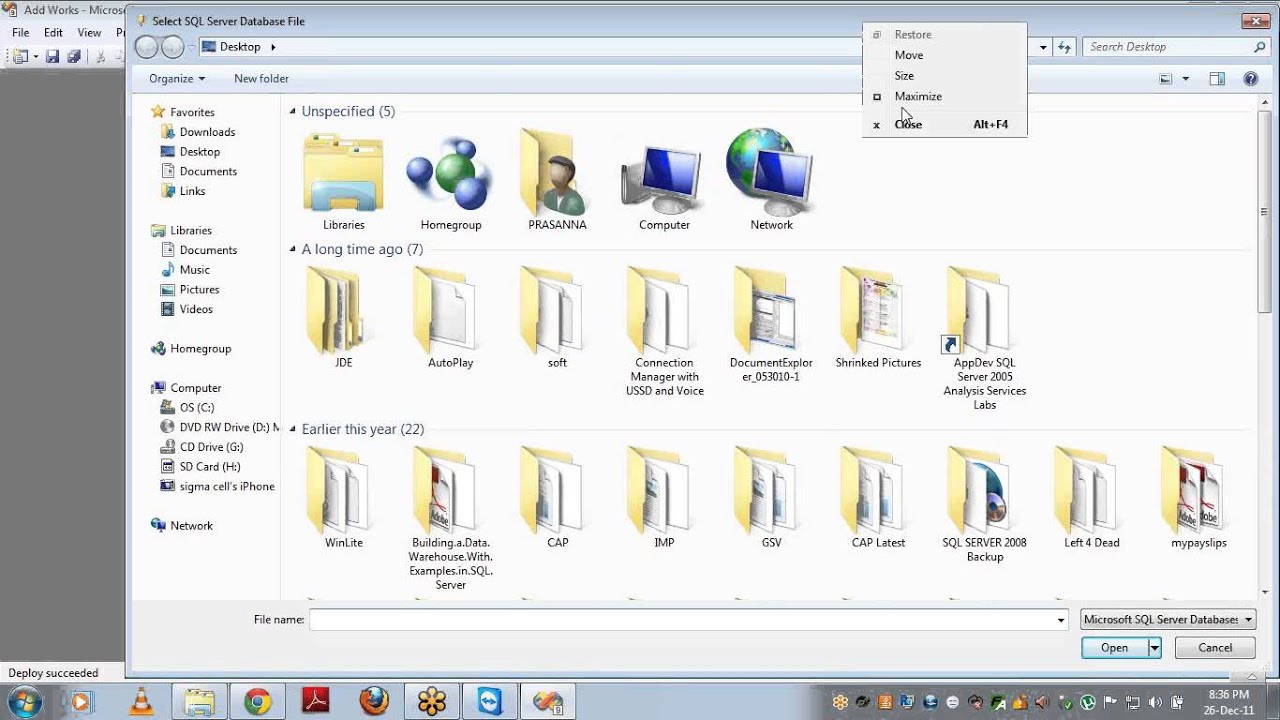Click the Forward navigation button
The height and width of the screenshot is (720, 1280).
click(x=172, y=47)
